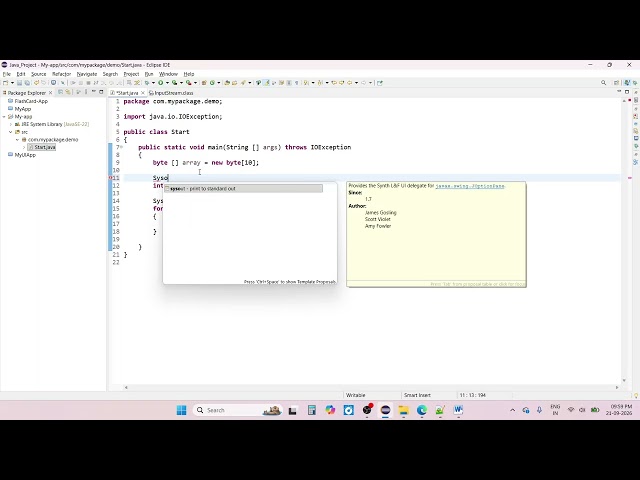
Task: Open Microsoft Edge from the taskbar
Action: click(422, 410)
